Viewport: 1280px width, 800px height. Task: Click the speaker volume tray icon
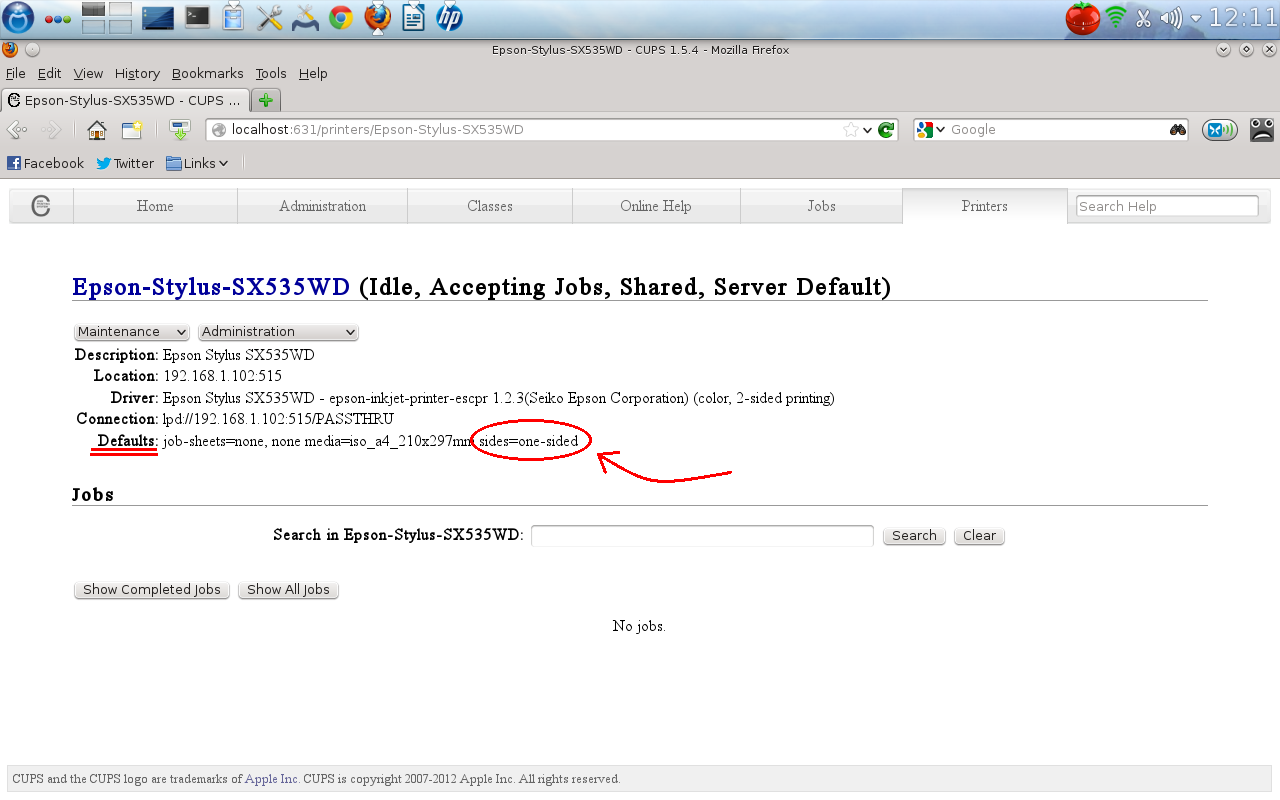1171,17
